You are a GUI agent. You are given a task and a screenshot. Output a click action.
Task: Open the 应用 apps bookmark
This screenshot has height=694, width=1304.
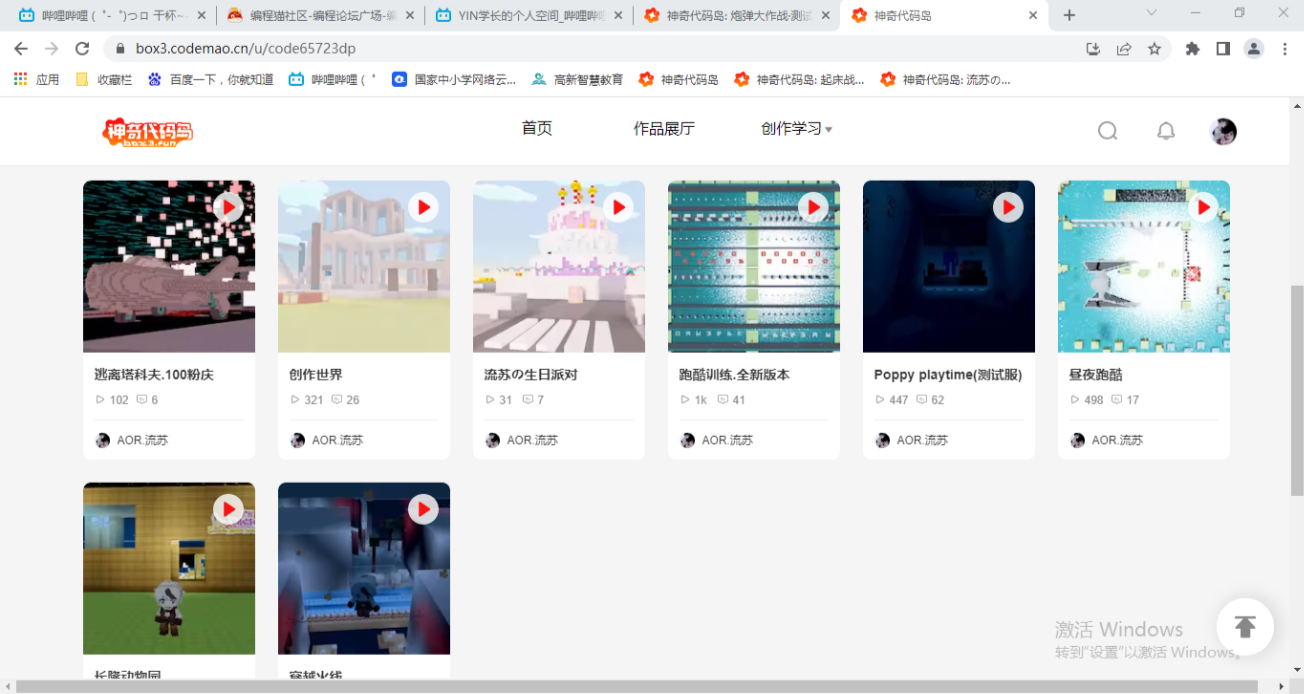click(x=37, y=79)
